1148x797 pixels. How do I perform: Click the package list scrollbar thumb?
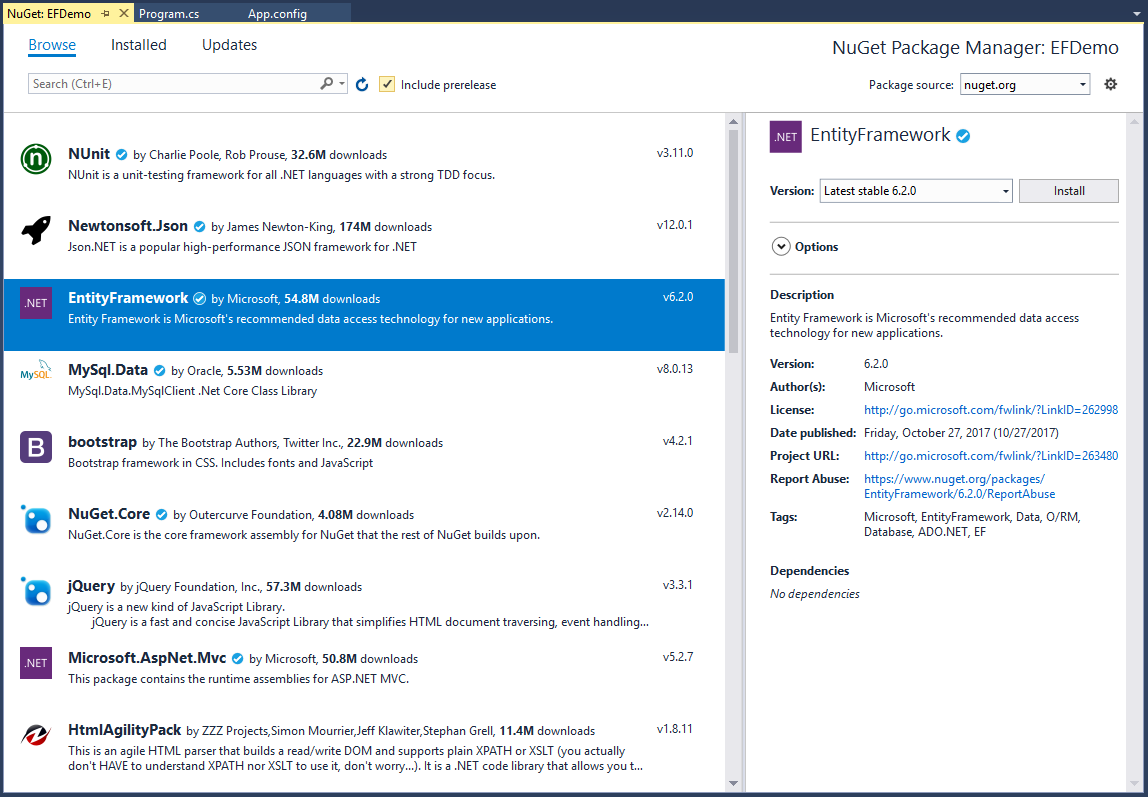[734, 242]
